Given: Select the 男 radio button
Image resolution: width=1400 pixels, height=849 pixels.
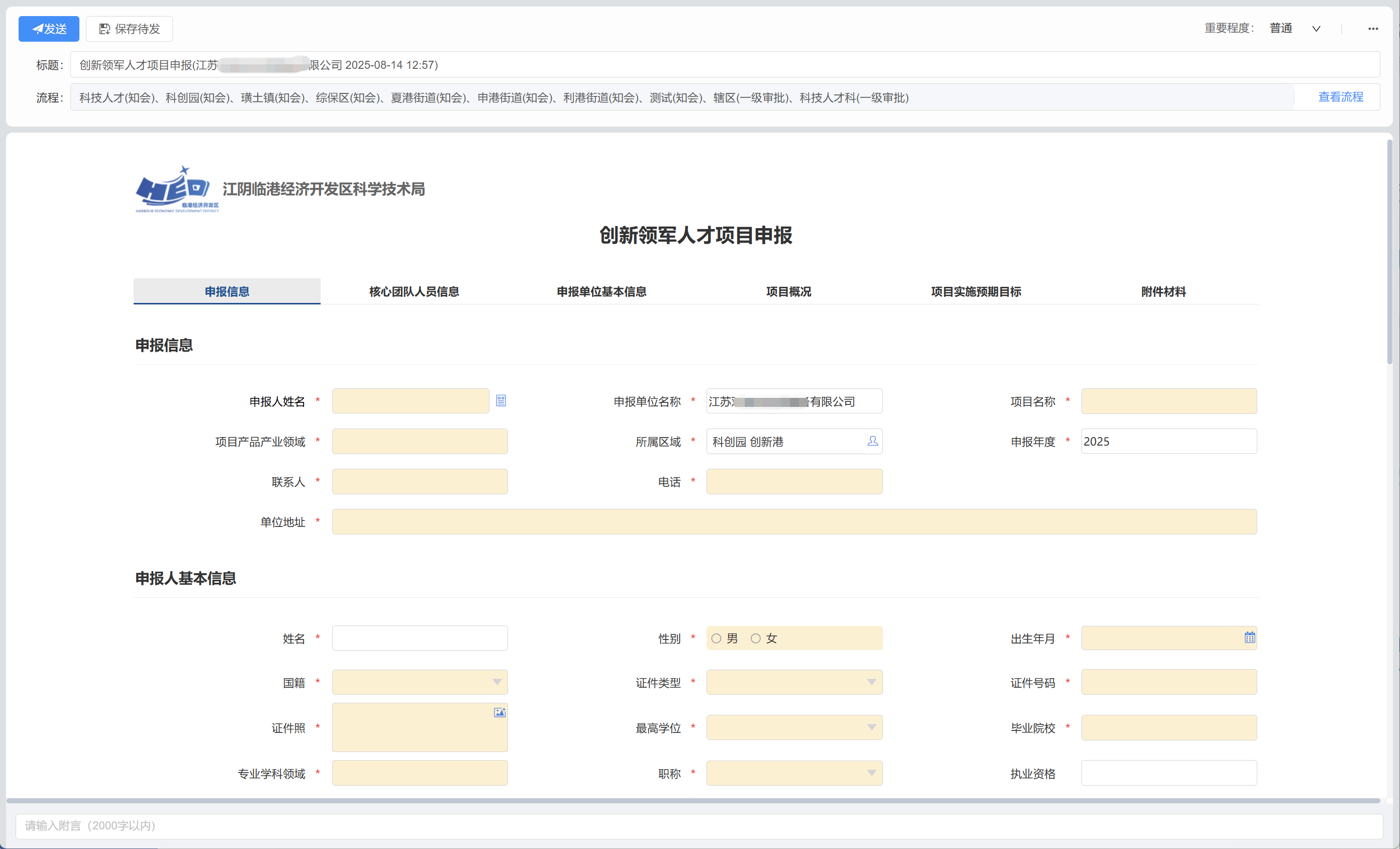Looking at the screenshot, I should 716,639.
